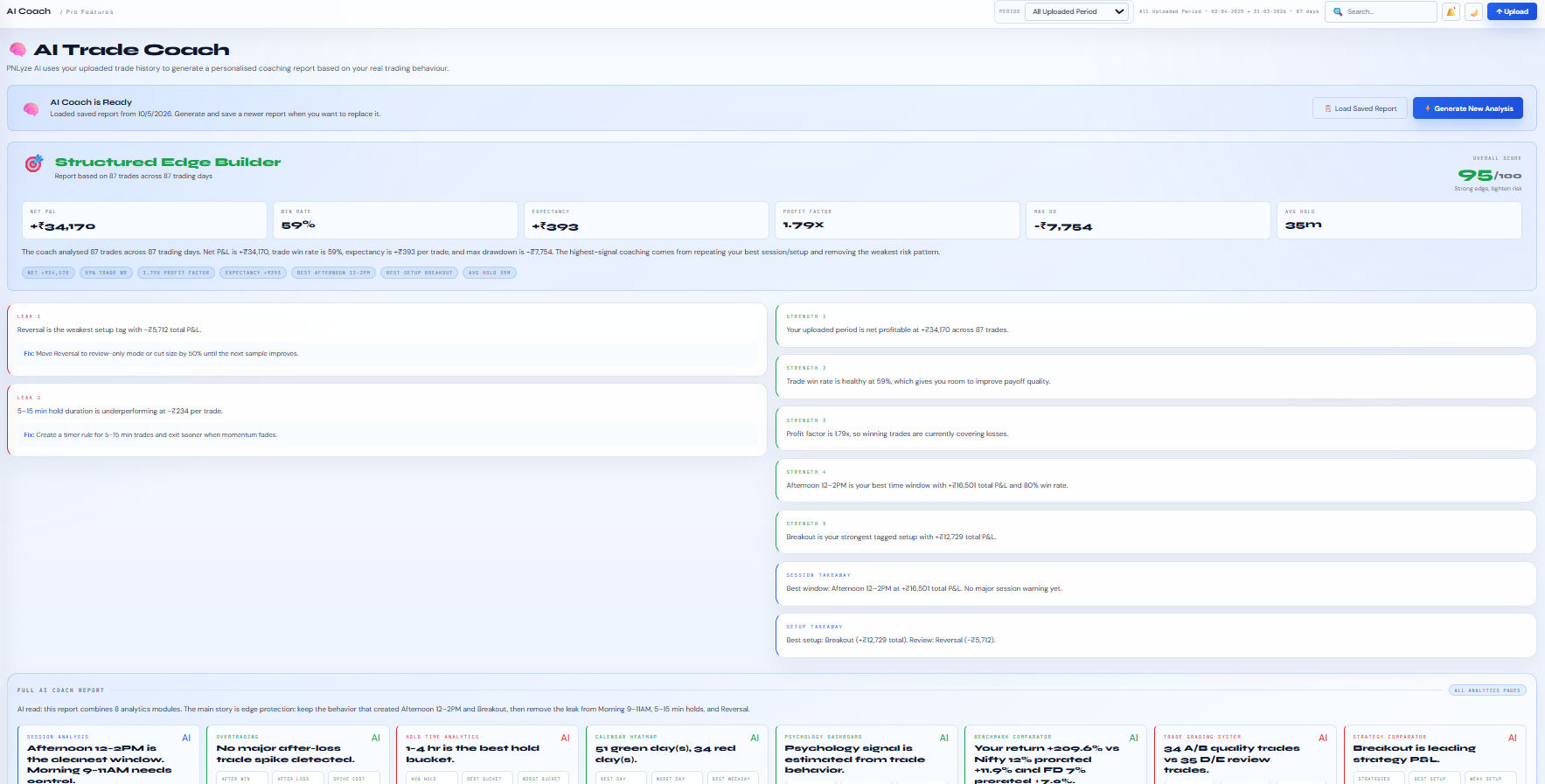
Task: Select the Expectancy +₹393 chip
Action: tap(253, 273)
